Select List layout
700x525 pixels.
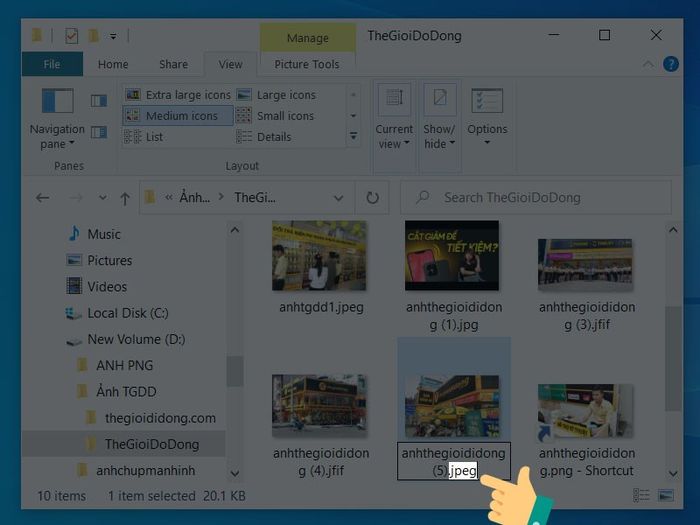click(143, 137)
